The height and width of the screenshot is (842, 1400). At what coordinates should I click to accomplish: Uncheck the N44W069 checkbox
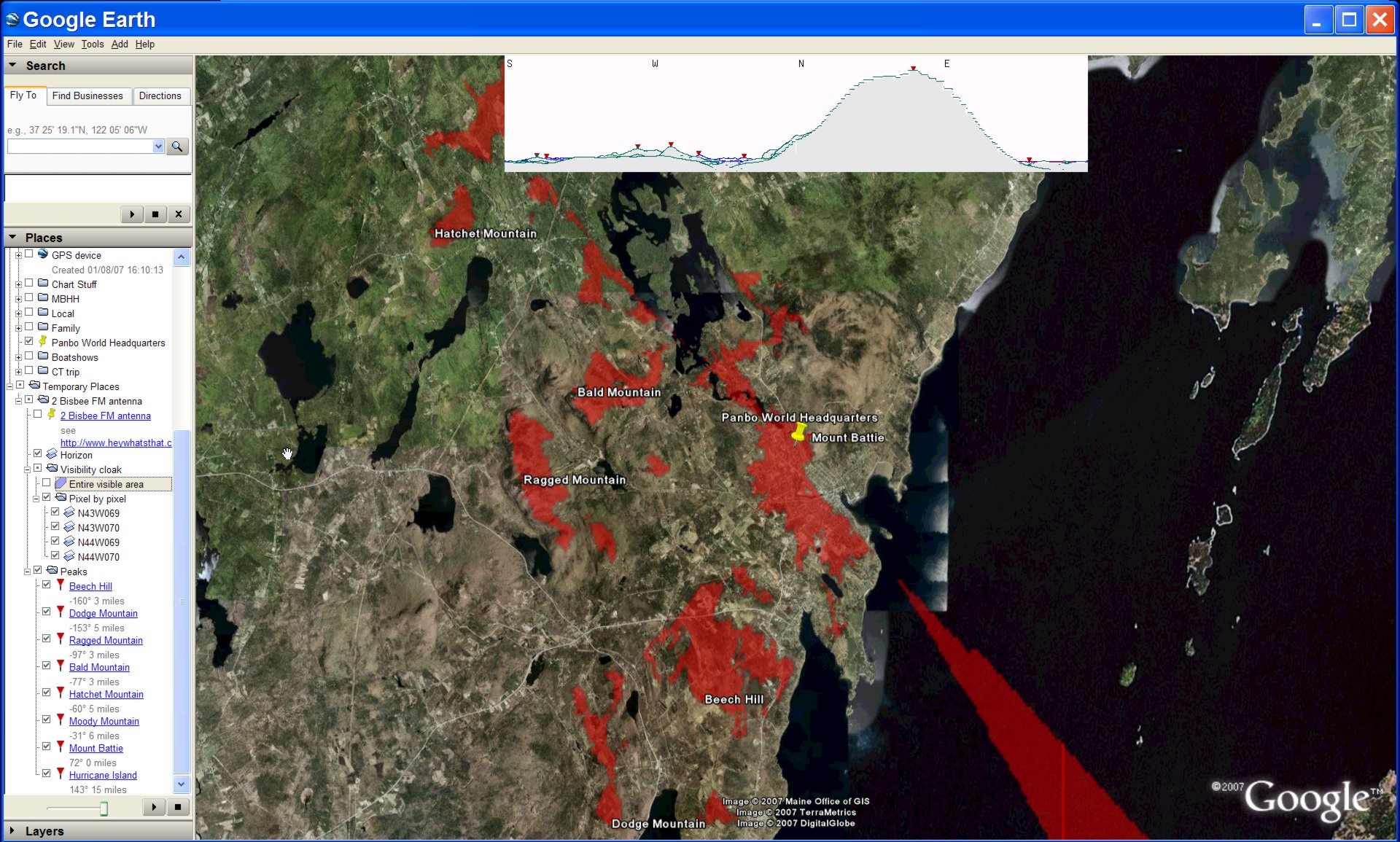(x=55, y=542)
